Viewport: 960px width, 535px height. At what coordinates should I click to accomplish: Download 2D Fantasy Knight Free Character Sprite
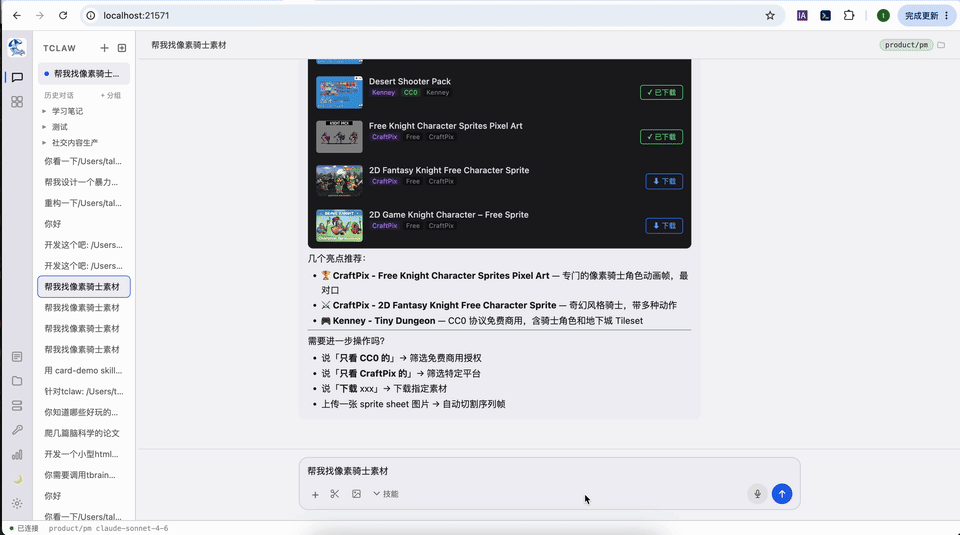[x=664, y=181]
